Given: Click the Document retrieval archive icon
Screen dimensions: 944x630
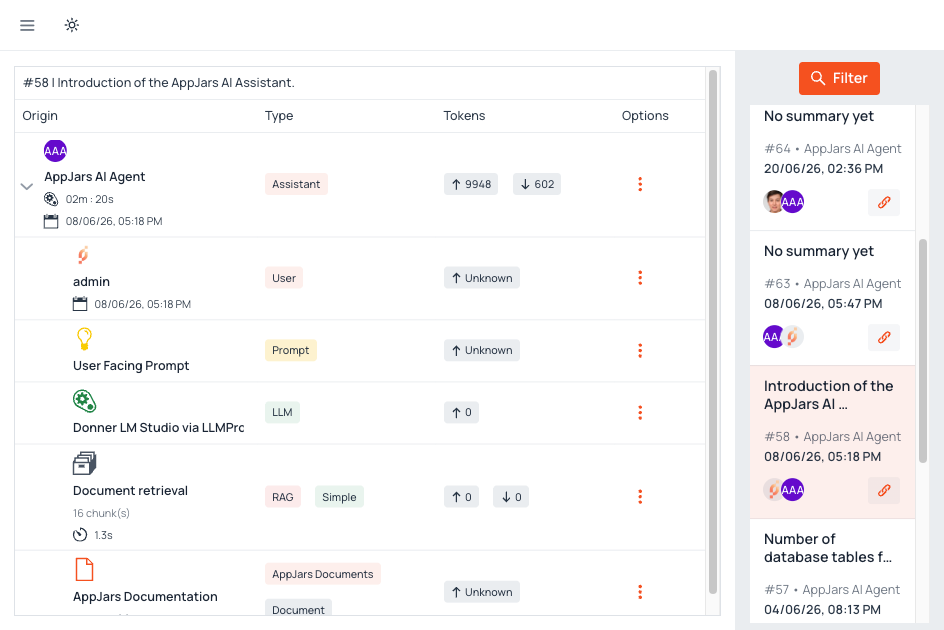Looking at the screenshot, I should (84, 463).
